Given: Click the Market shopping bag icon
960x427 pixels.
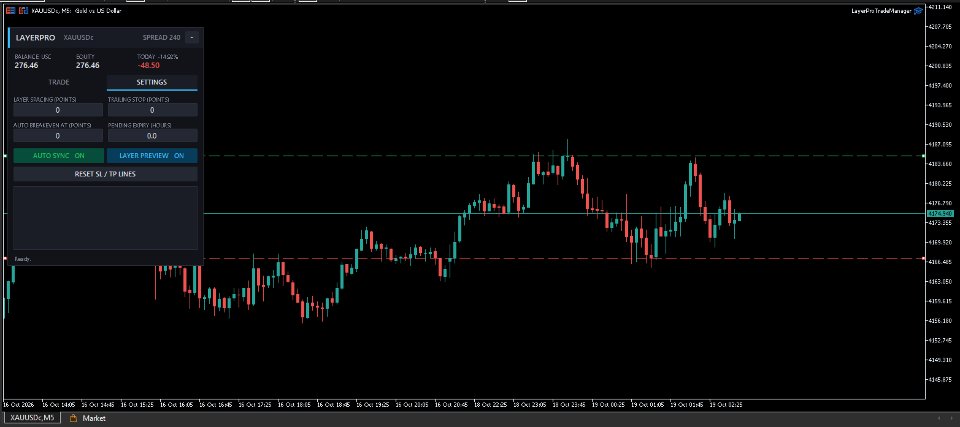Looking at the screenshot, I should [x=73, y=418].
